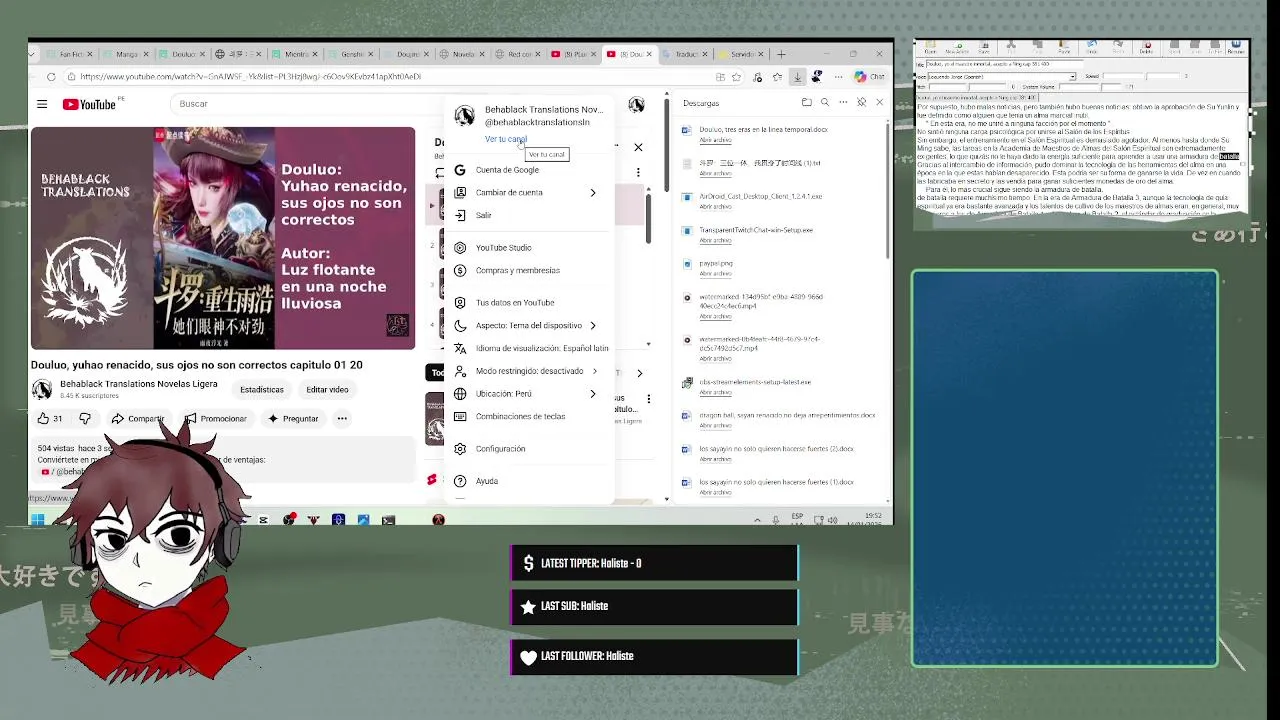Open playlist three-dot options menu

click(x=638, y=173)
